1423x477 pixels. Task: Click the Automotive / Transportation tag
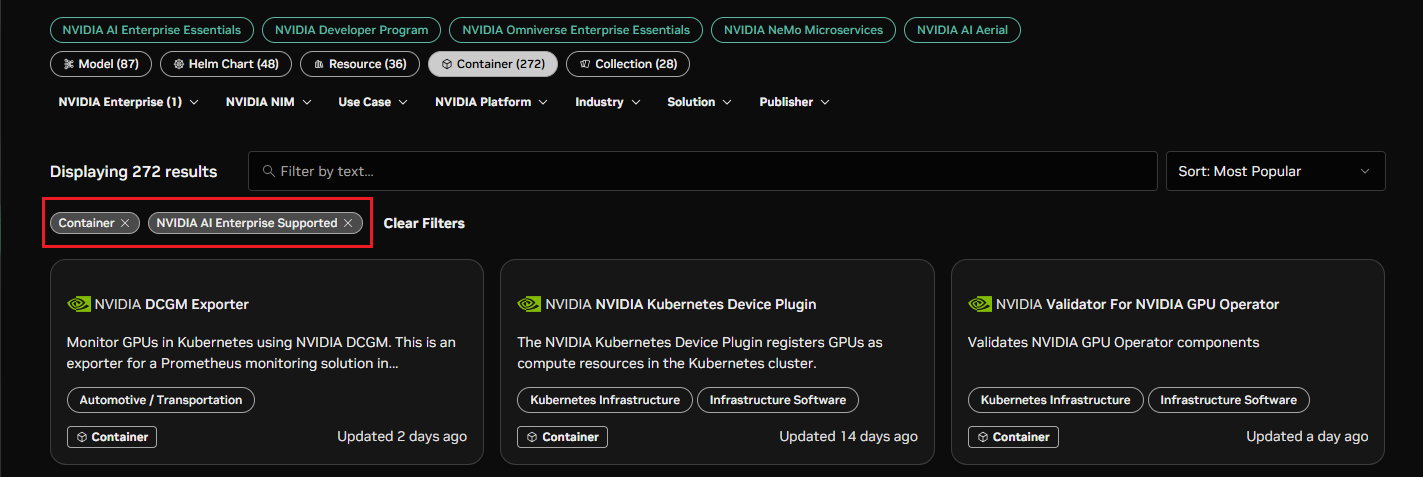(161, 400)
